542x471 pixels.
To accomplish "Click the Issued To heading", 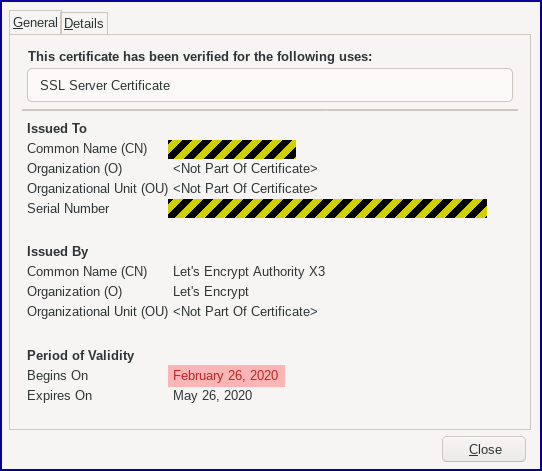I will [x=57, y=129].
